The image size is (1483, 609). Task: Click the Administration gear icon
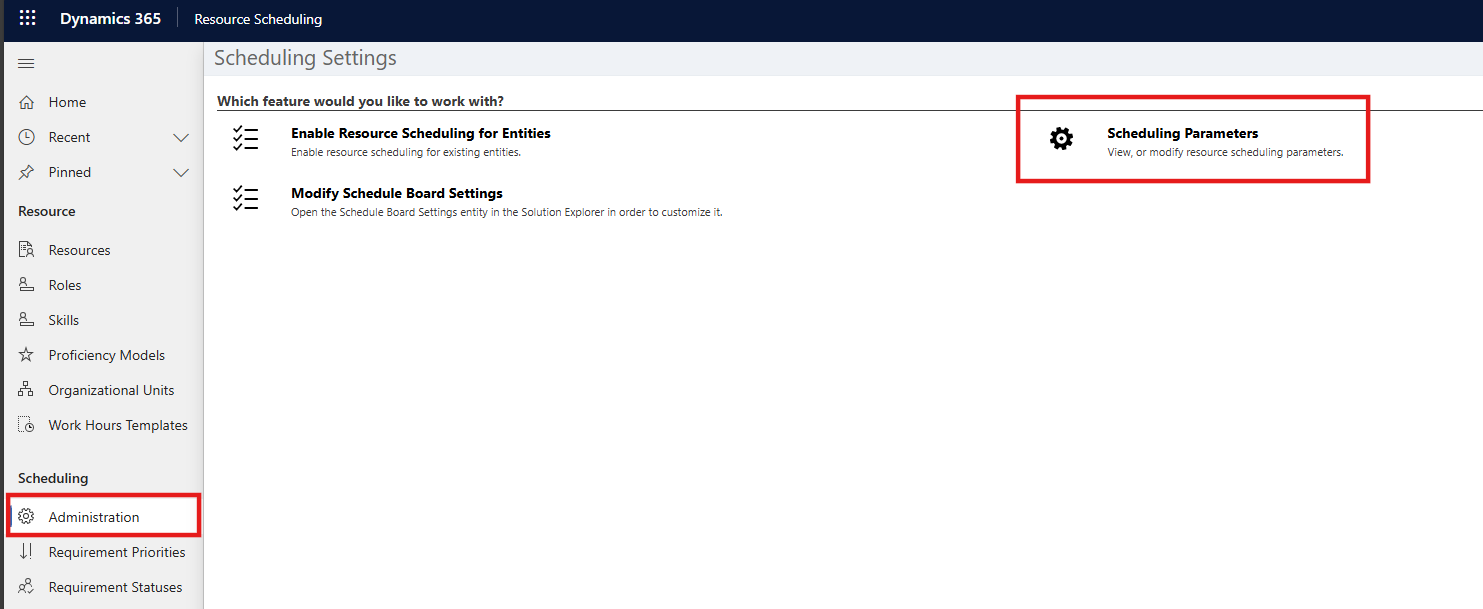27,517
